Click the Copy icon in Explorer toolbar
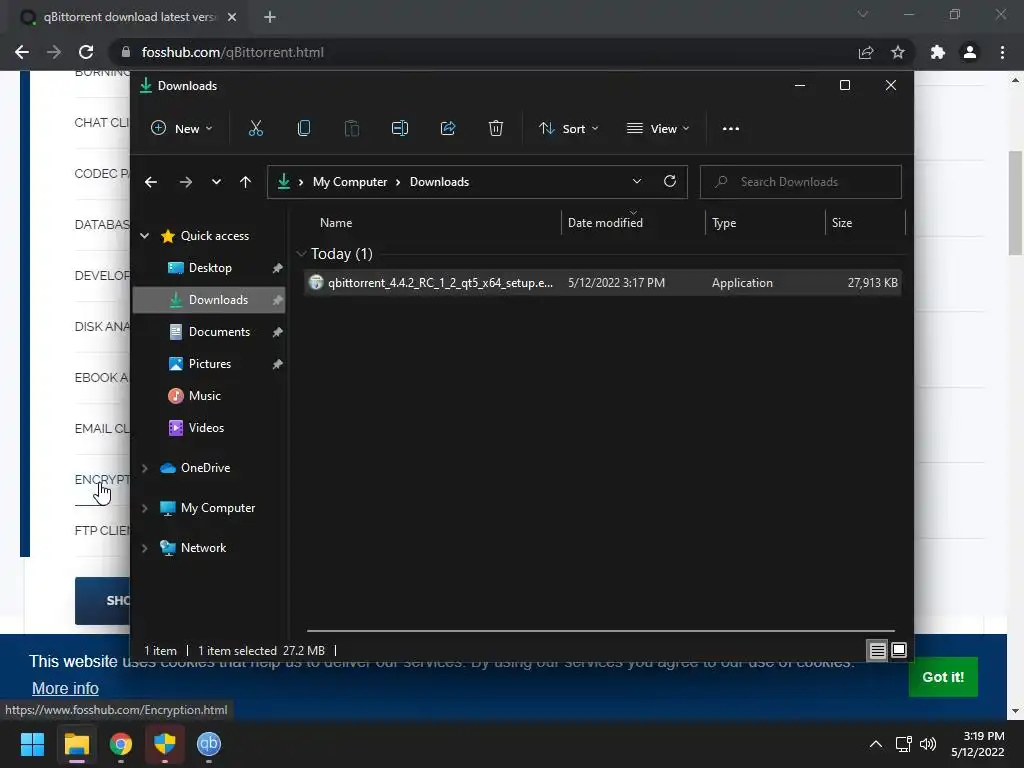This screenshot has width=1024, height=768. (x=304, y=129)
